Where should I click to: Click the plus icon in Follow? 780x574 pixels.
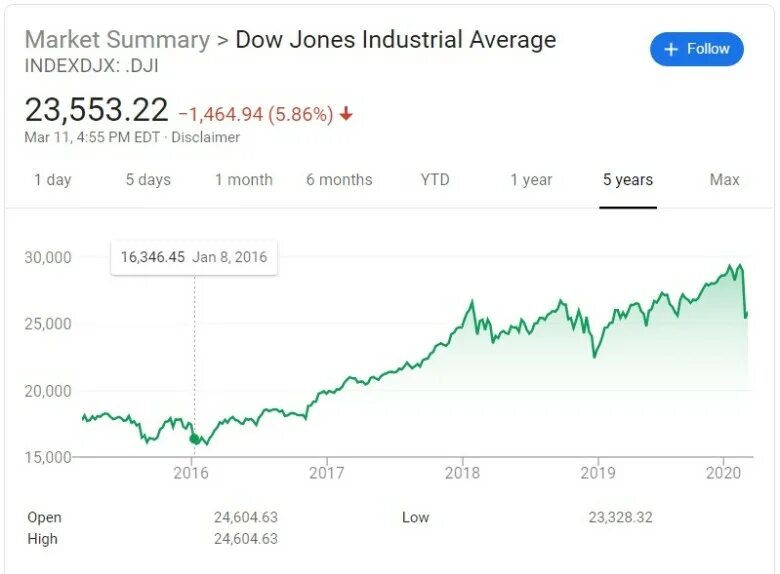coord(671,49)
